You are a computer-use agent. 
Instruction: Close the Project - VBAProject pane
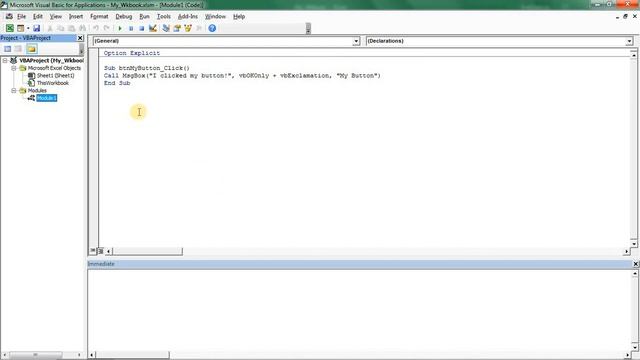(x=80, y=38)
